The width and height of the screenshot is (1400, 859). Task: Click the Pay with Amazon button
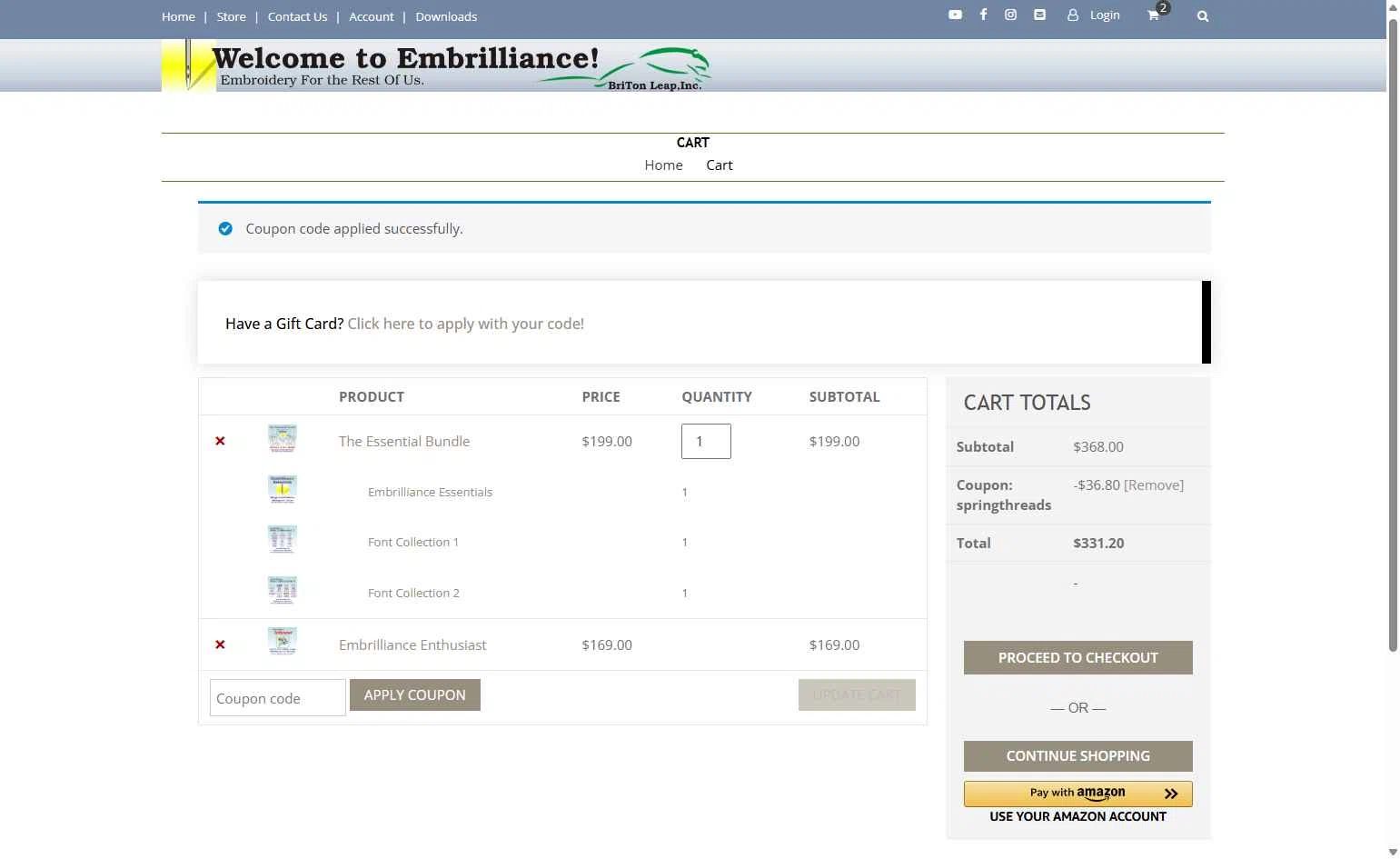pos(1078,794)
